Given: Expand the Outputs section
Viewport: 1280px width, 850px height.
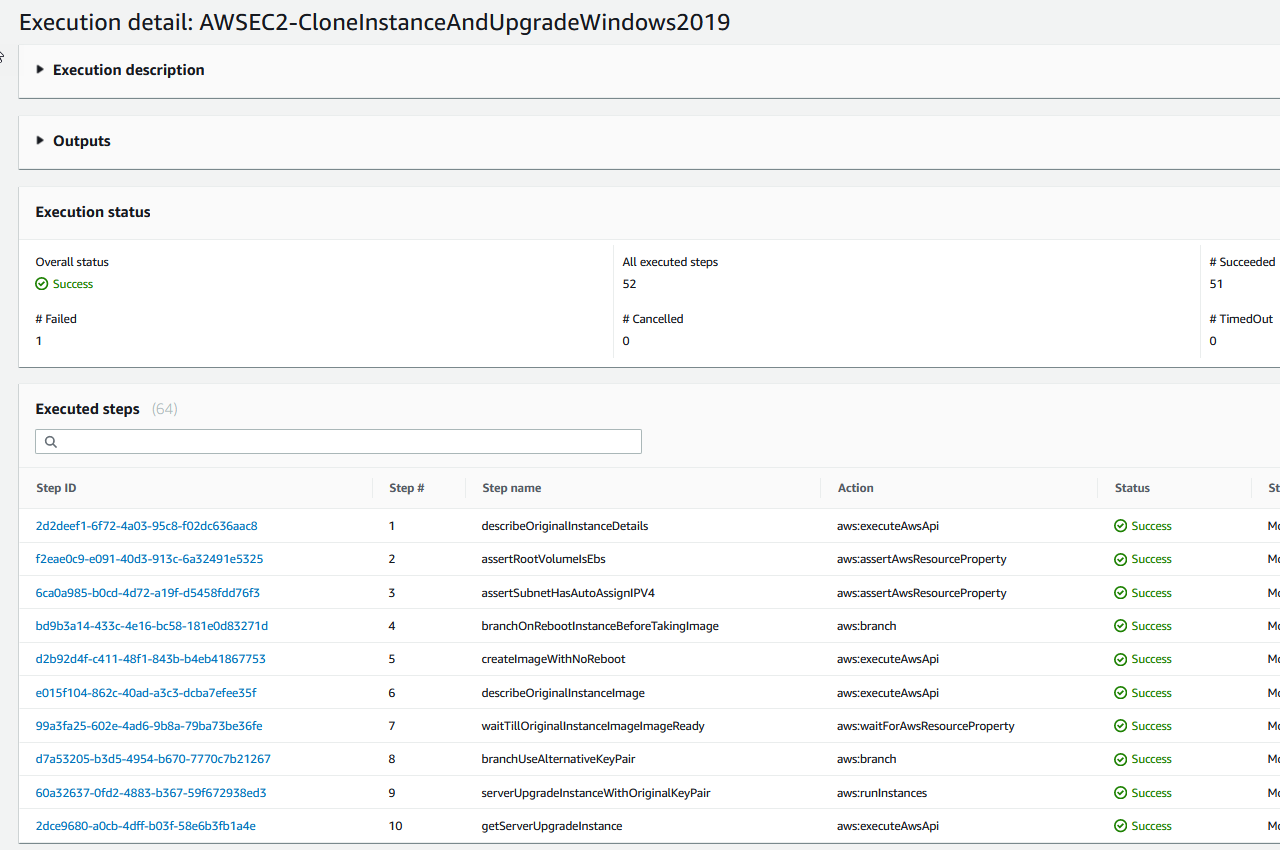Looking at the screenshot, I should pyautogui.click(x=39, y=140).
